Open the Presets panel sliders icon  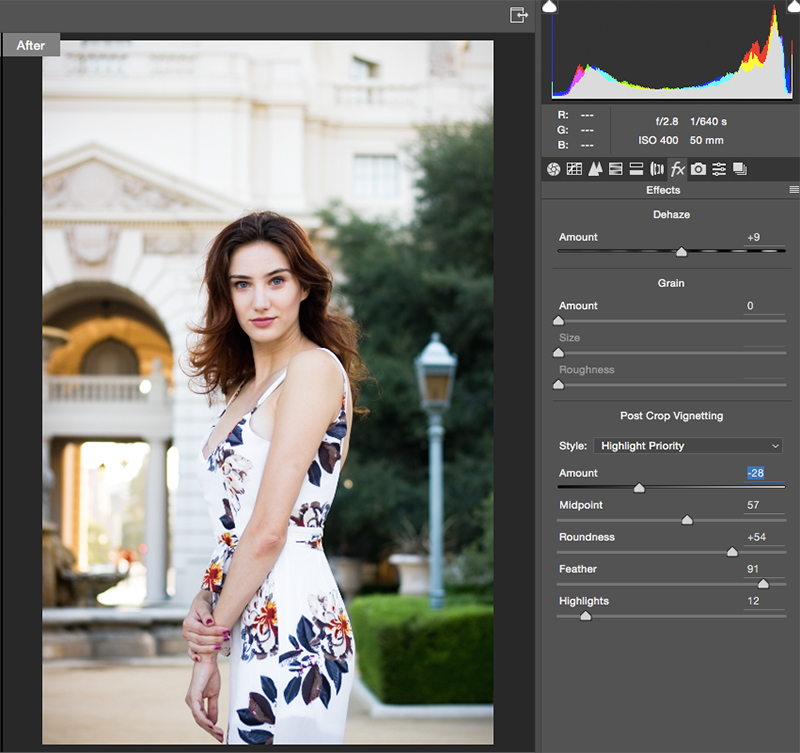719,169
